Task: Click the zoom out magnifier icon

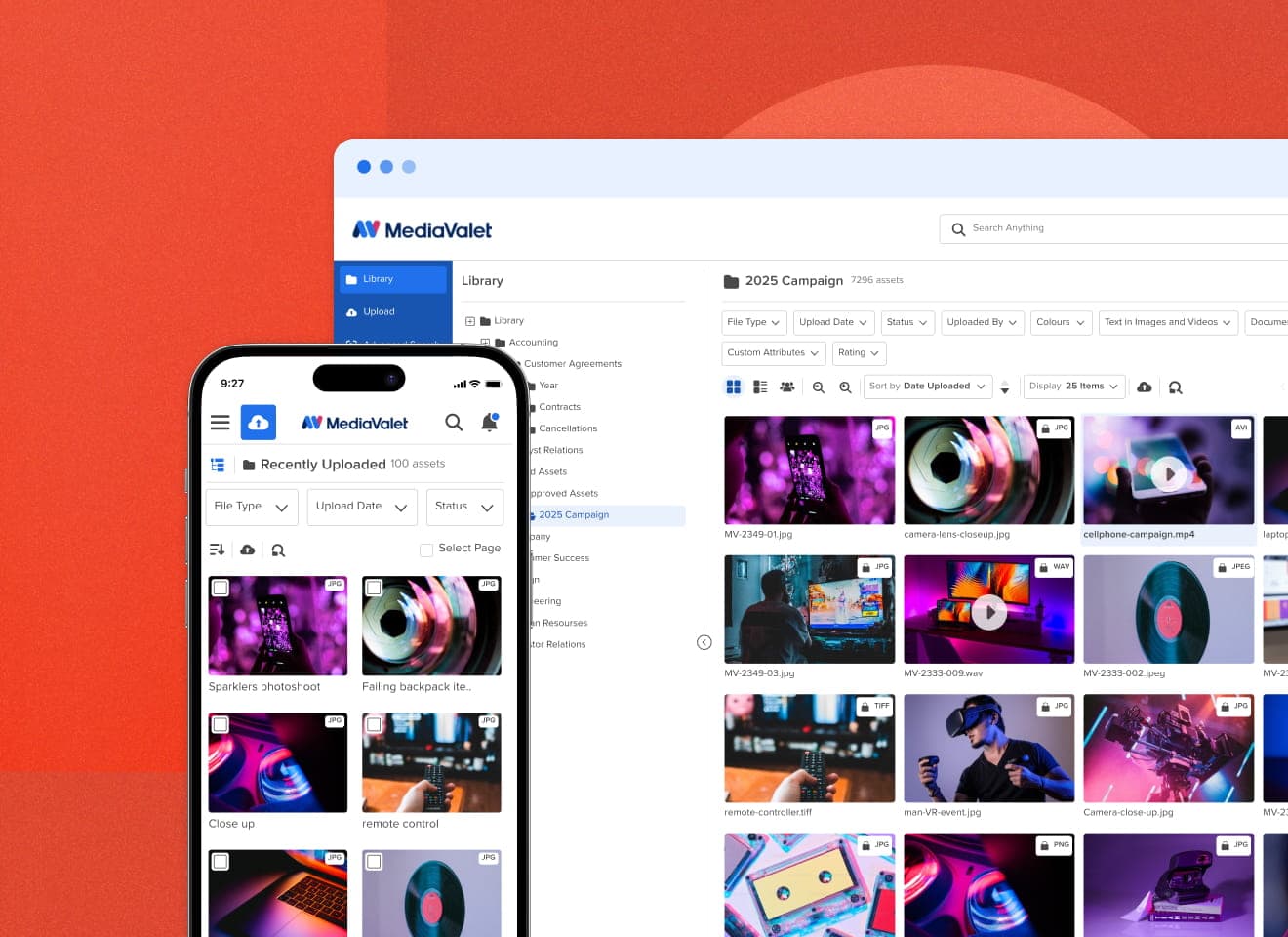Action: 819,387
